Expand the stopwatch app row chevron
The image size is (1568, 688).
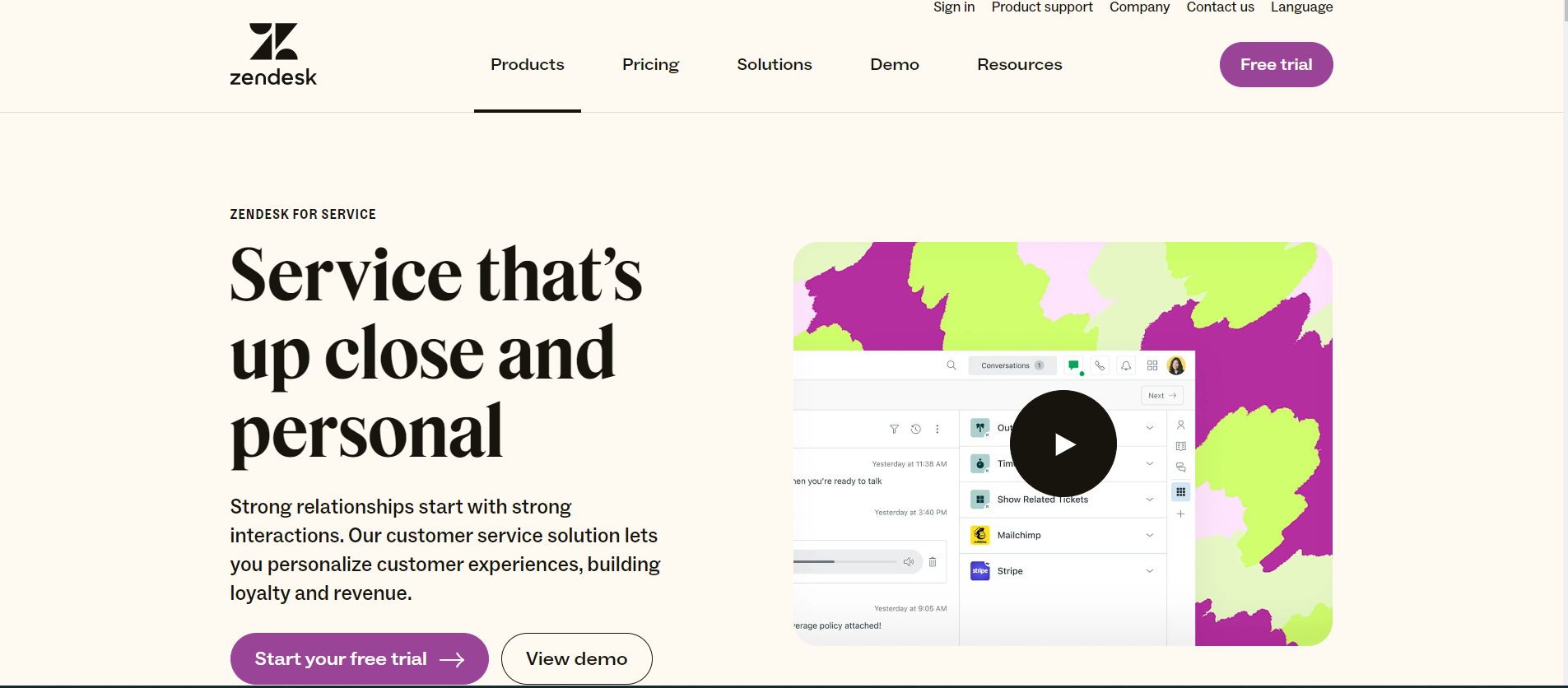pyautogui.click(x=1150, y=463)
